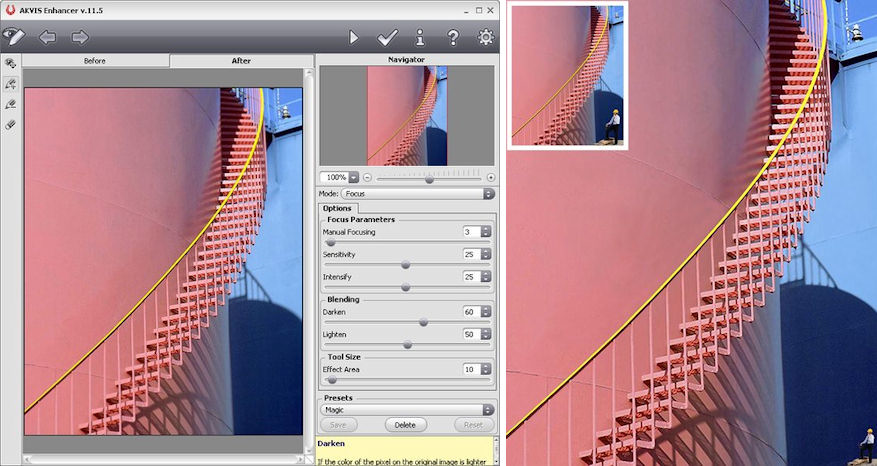Select the eraser tool in left toolbar

click(x=11, y=125)
